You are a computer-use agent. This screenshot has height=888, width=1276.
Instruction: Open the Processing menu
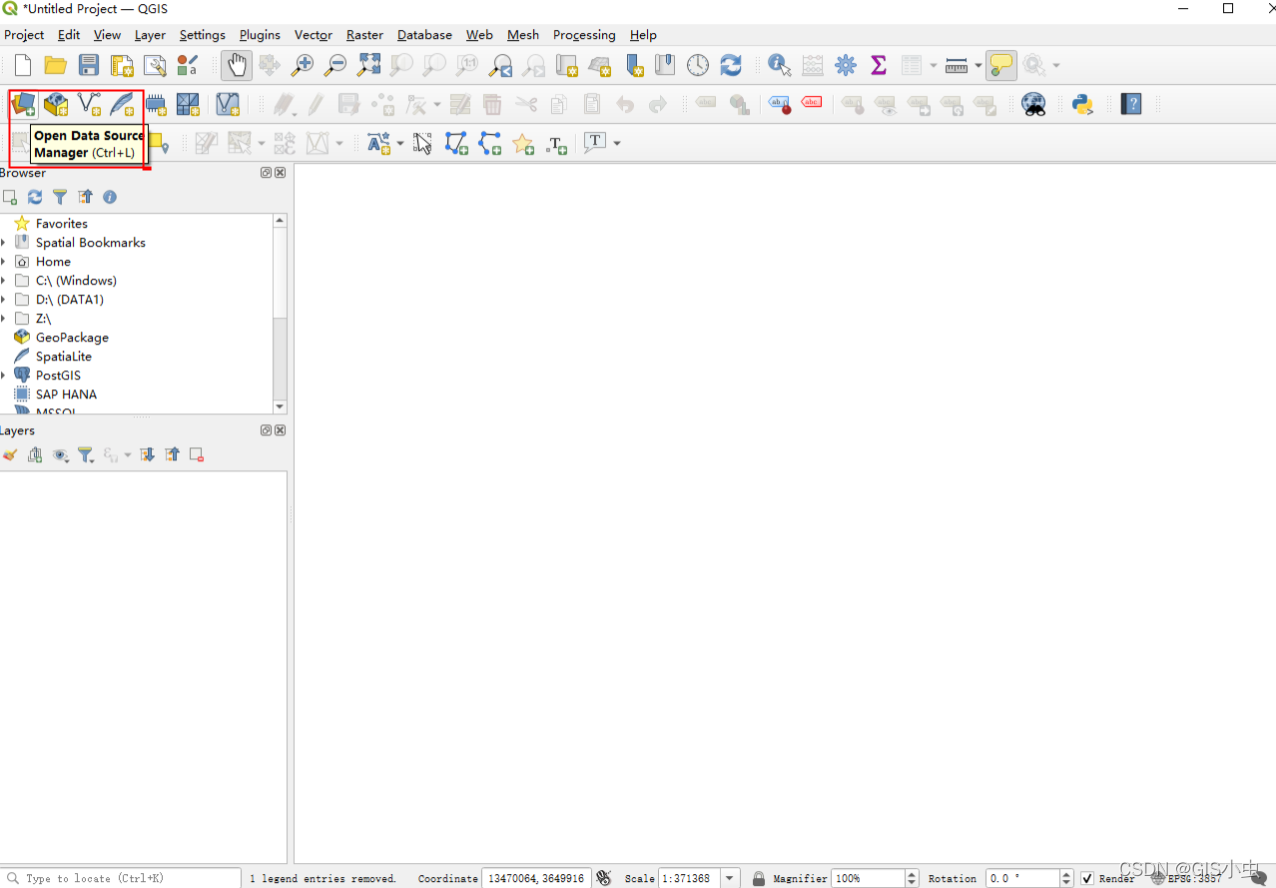coord(584,35)
